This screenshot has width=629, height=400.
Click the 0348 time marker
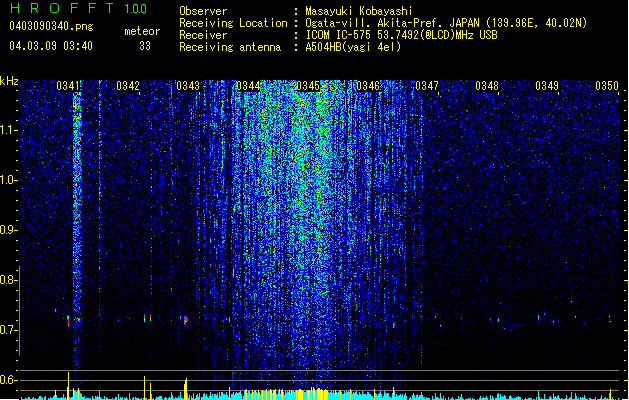point(487,86)
